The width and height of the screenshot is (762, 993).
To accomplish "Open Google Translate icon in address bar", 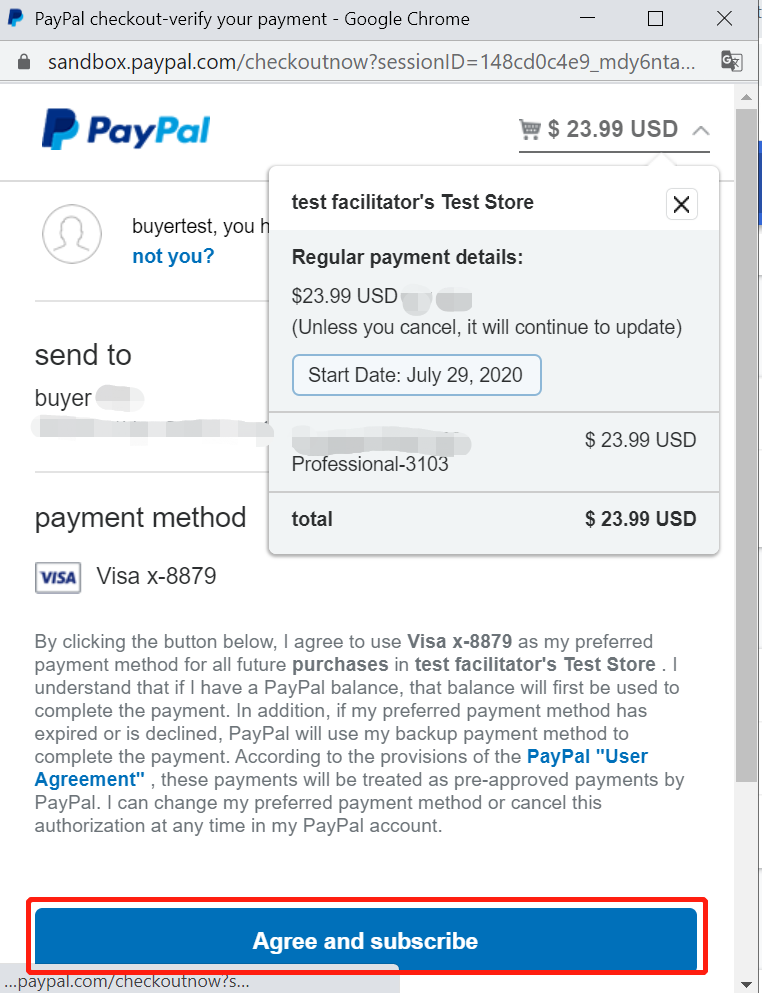I will [731, 61].
